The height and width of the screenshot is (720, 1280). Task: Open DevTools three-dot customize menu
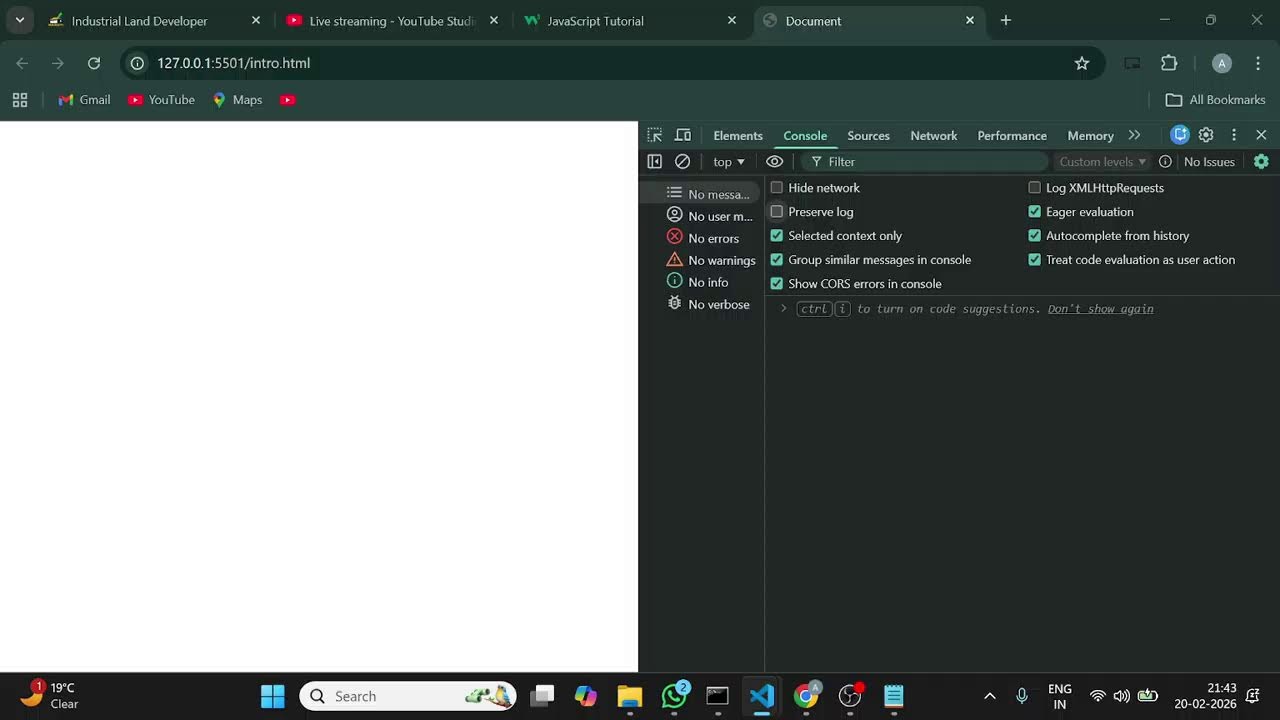coord(1234,135)
